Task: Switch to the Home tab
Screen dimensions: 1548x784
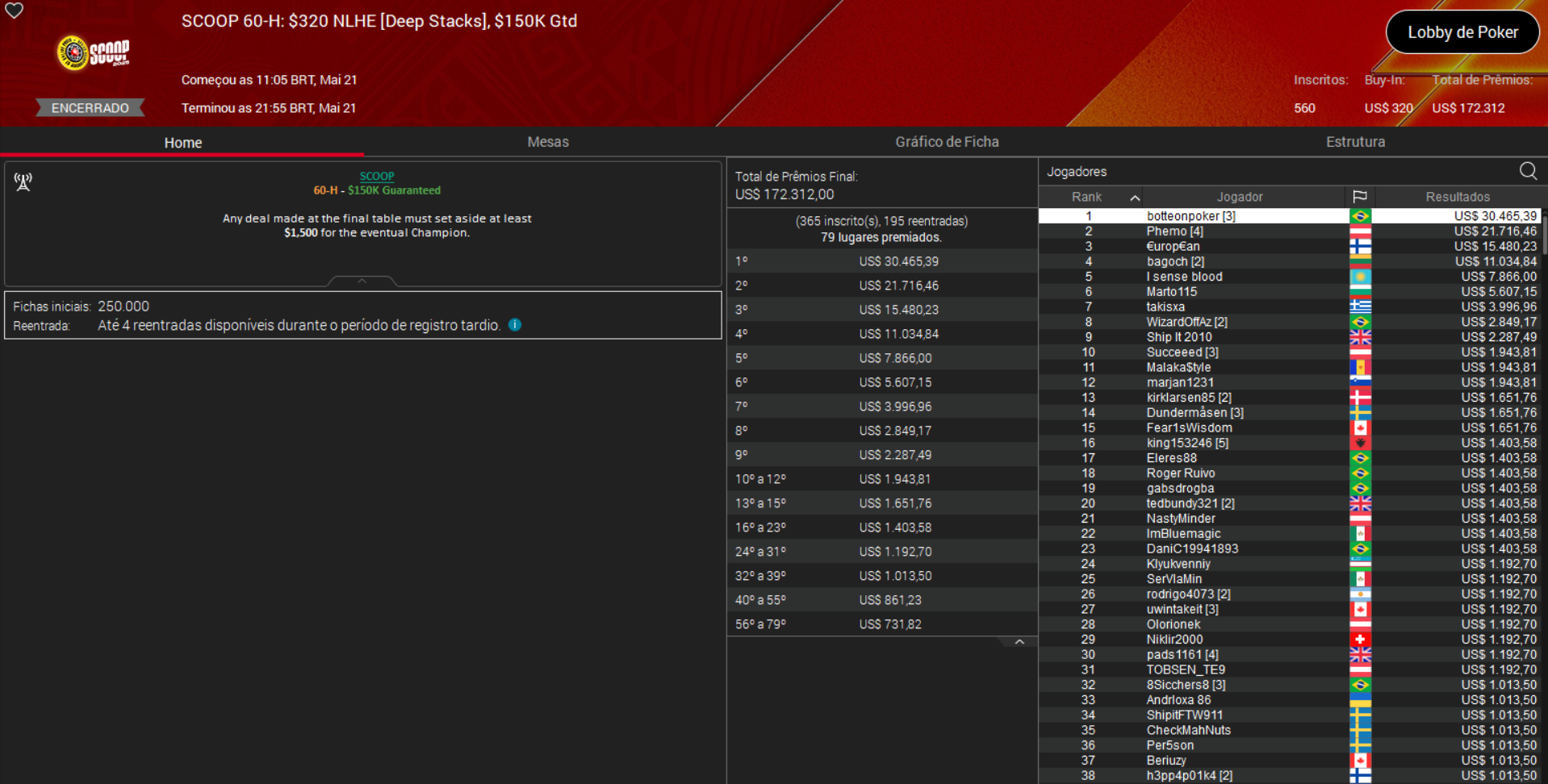Action: pos(182,143)
